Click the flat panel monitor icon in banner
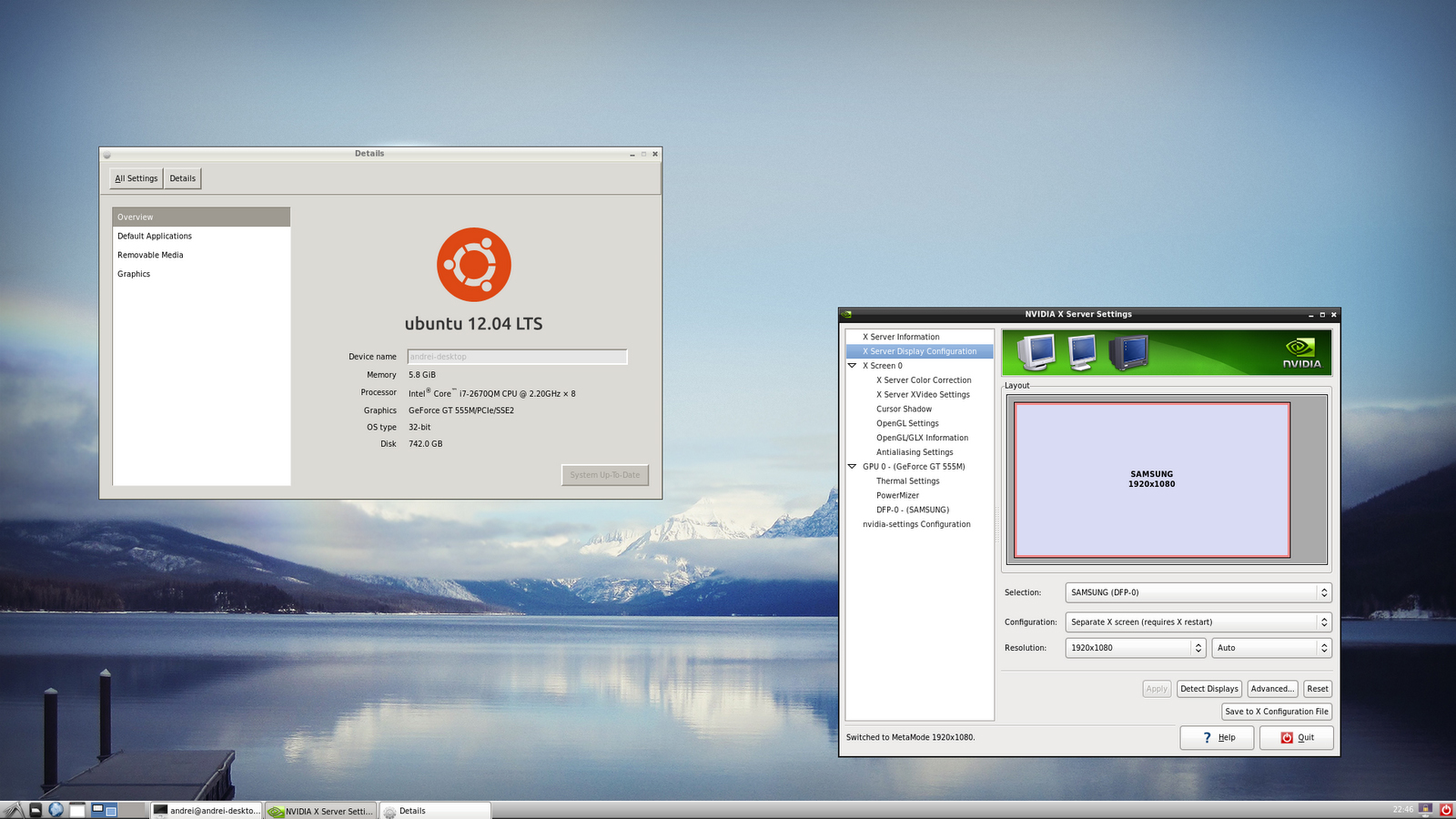Image resolution: width=1456 pixels, height=819 pixels. tap(1082, 352)
